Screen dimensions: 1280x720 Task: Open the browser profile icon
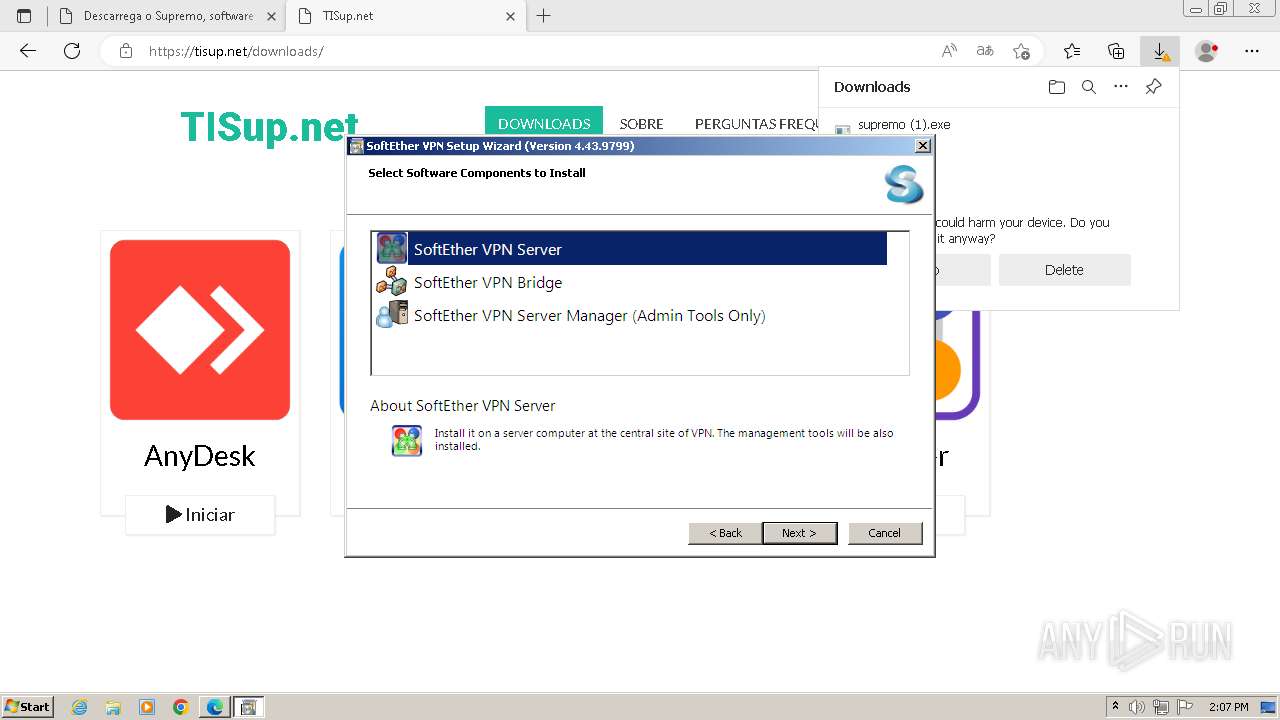pyautogui.click(x=1207, y=51)
